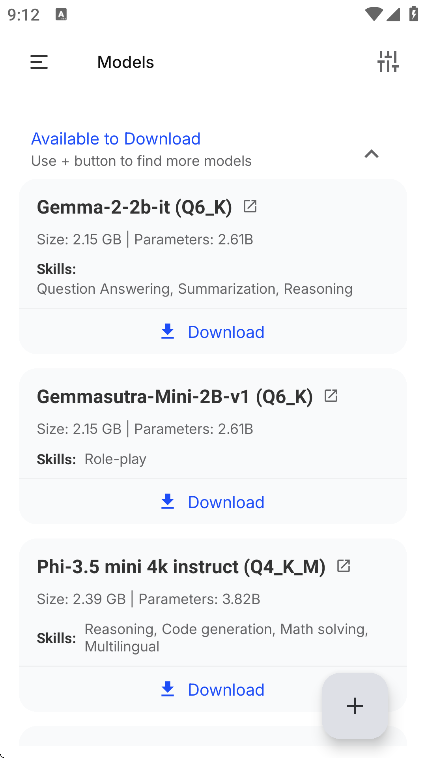The image size is (426, 758).
Task: Tap the Wi-Fi status bar icon
Action: (373, 15)
